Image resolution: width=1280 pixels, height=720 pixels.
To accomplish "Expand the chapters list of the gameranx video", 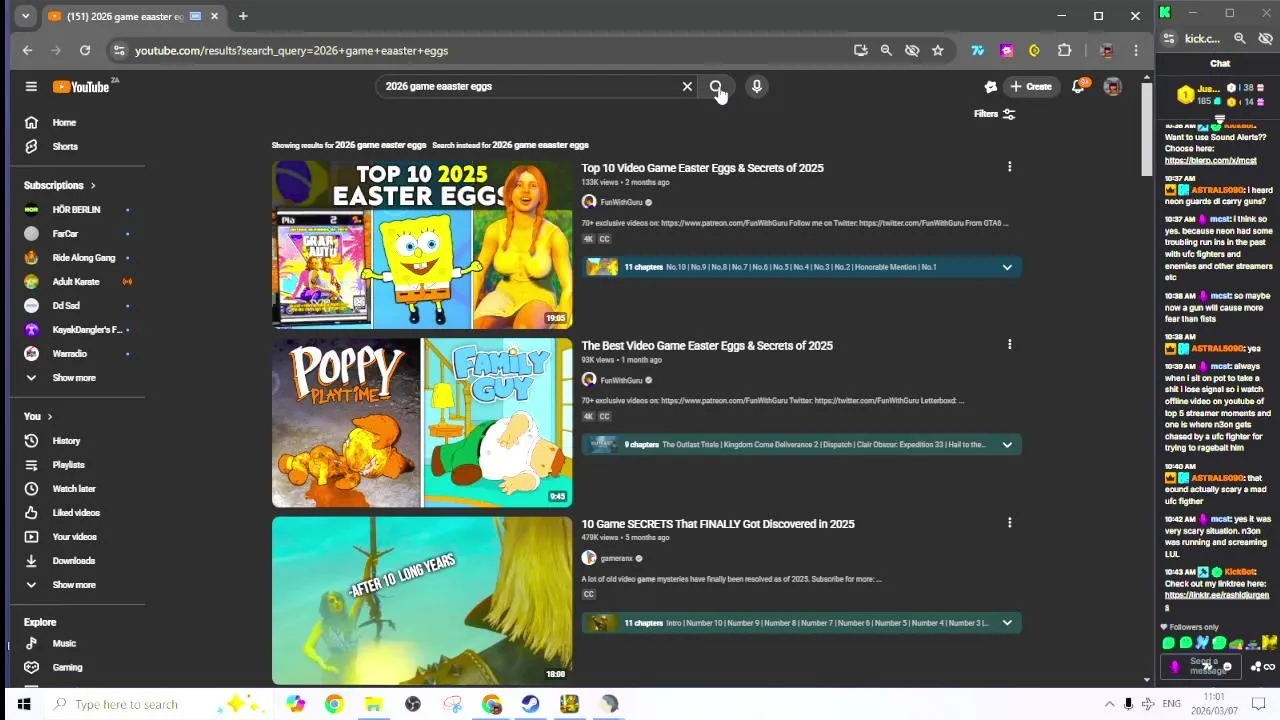I will tap(1007, 623).
